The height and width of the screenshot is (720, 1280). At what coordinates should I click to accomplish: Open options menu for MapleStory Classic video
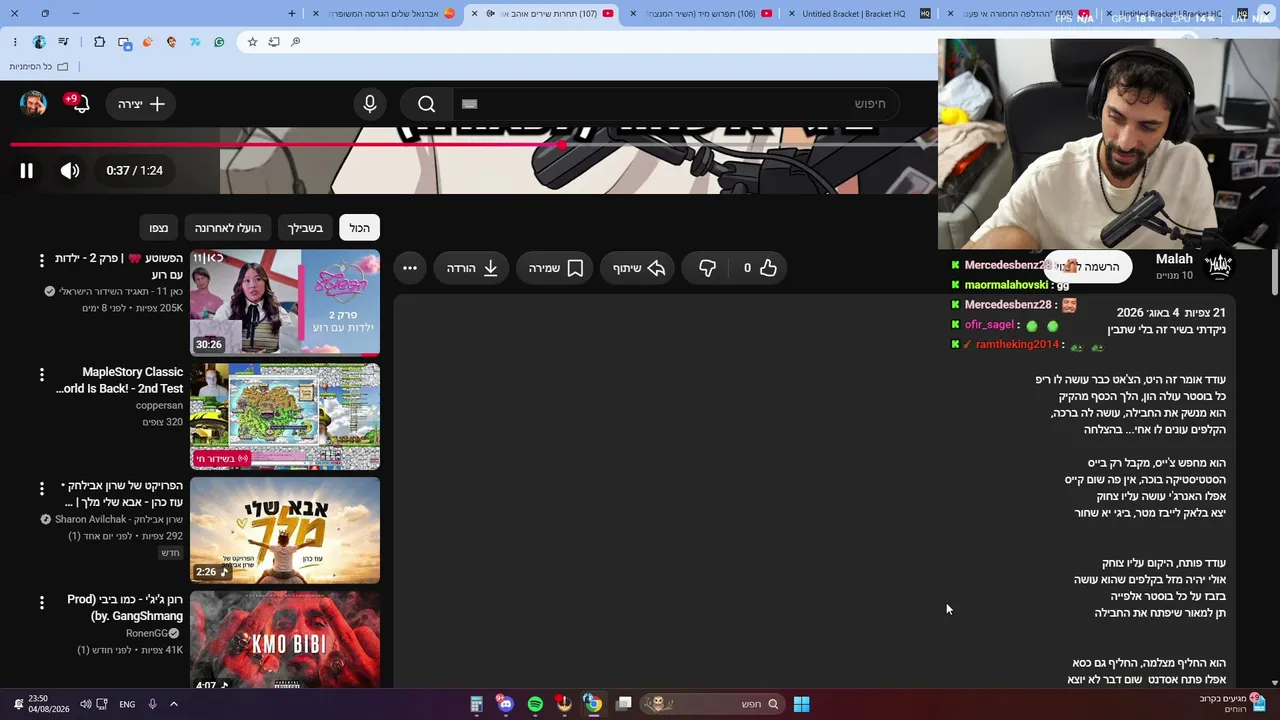tap(42, 375)
